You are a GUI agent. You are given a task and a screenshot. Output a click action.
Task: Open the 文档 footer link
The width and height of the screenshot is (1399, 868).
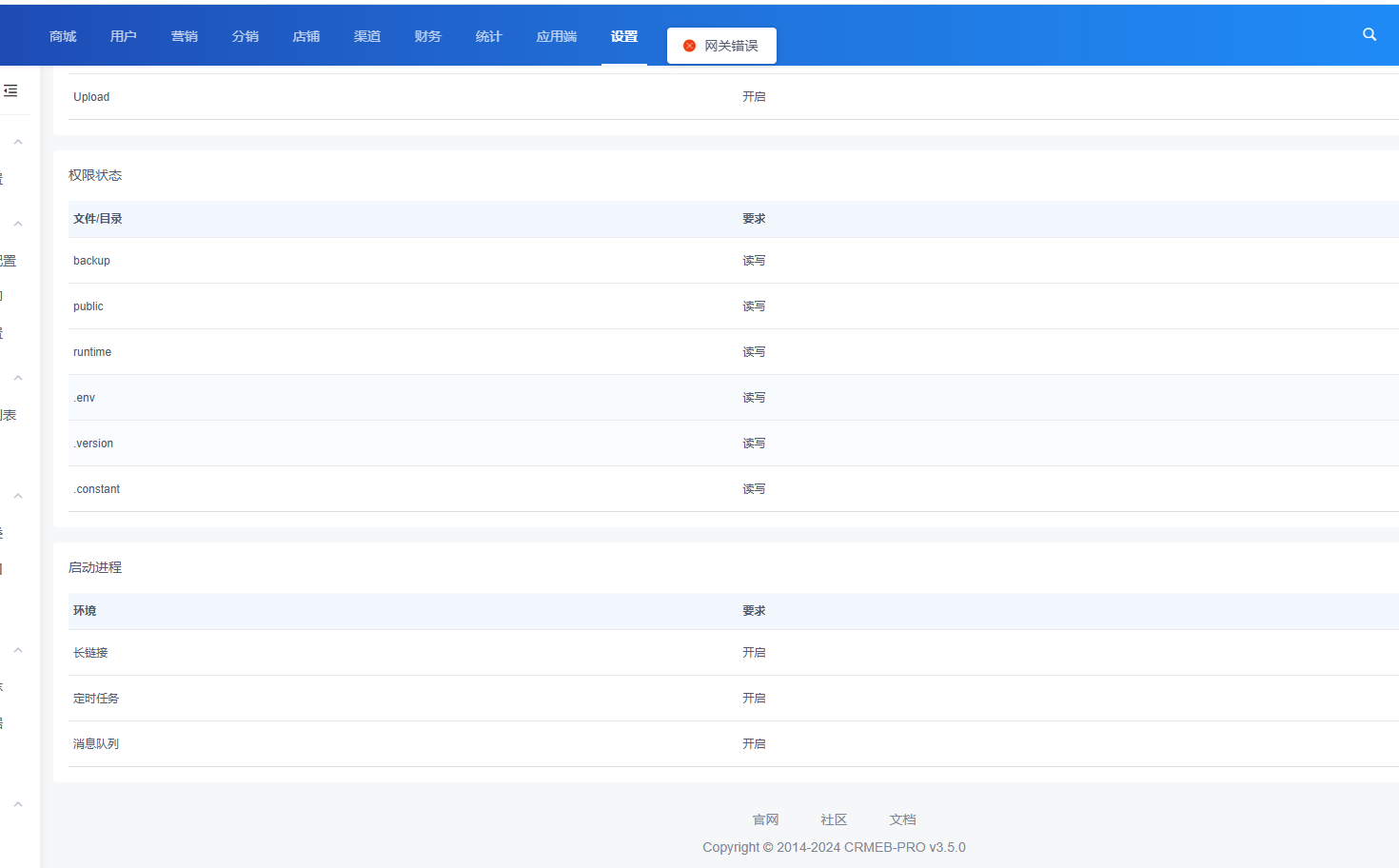[902, 819]
